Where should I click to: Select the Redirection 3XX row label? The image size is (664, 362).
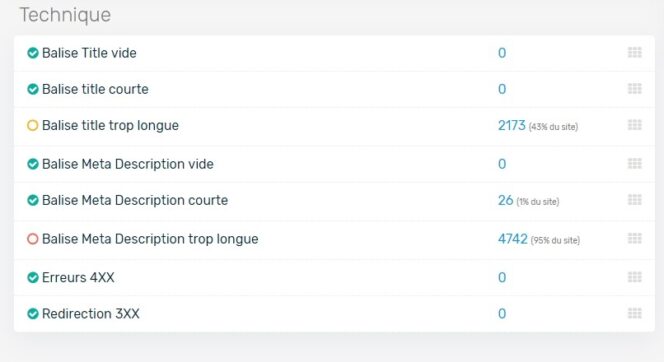point(91,314)
